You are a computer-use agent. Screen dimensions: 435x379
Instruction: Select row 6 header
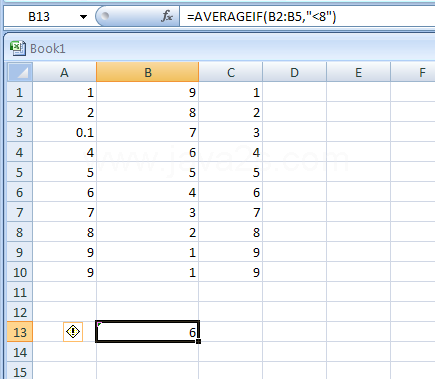[x=20, y=192]
